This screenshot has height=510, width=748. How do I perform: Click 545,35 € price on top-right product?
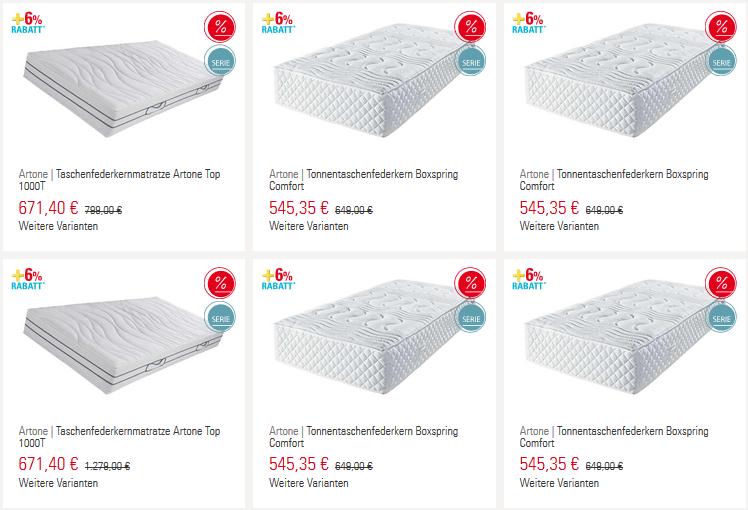(x=549, y=208)
